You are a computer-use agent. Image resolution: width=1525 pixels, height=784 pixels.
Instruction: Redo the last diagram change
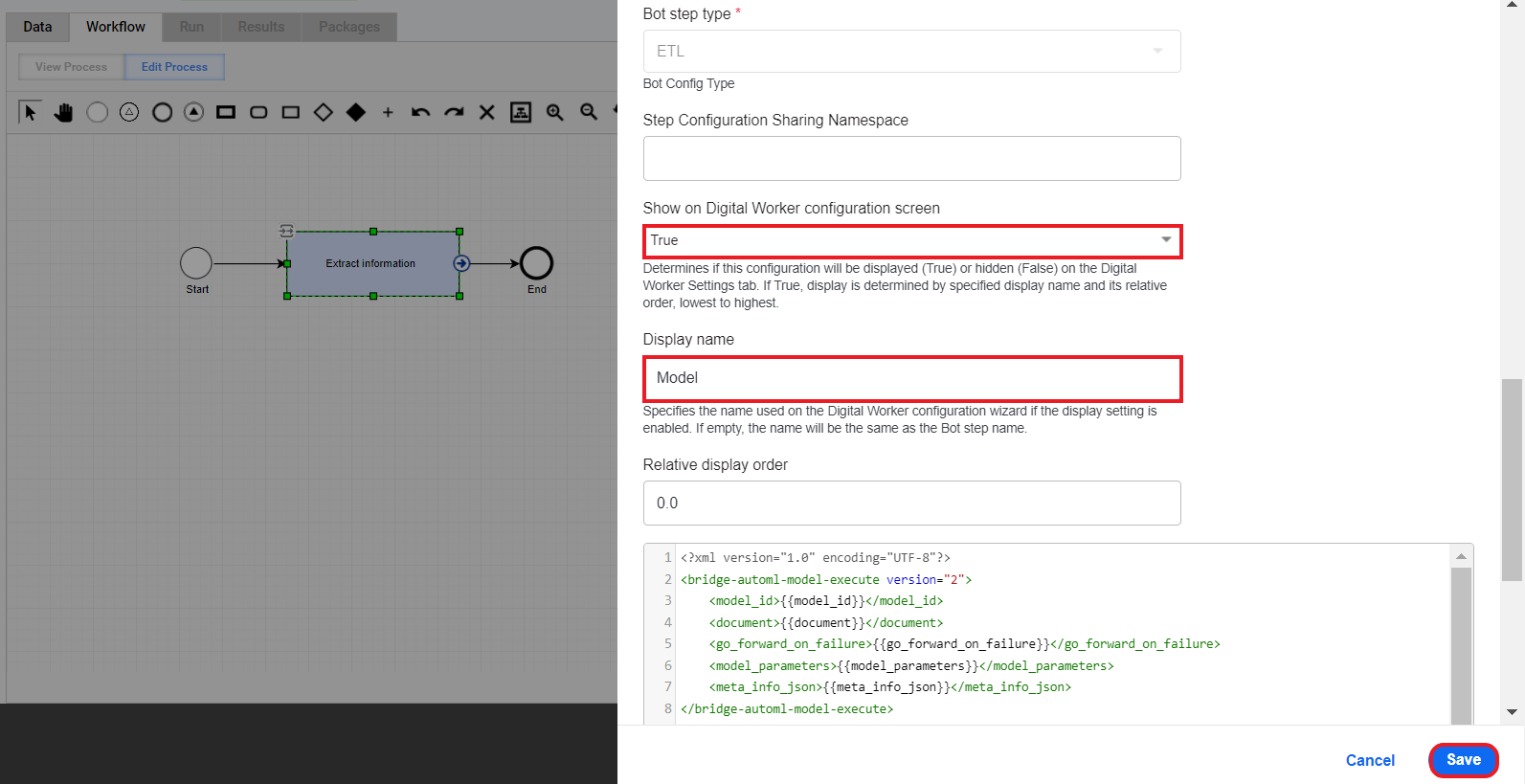454,112
